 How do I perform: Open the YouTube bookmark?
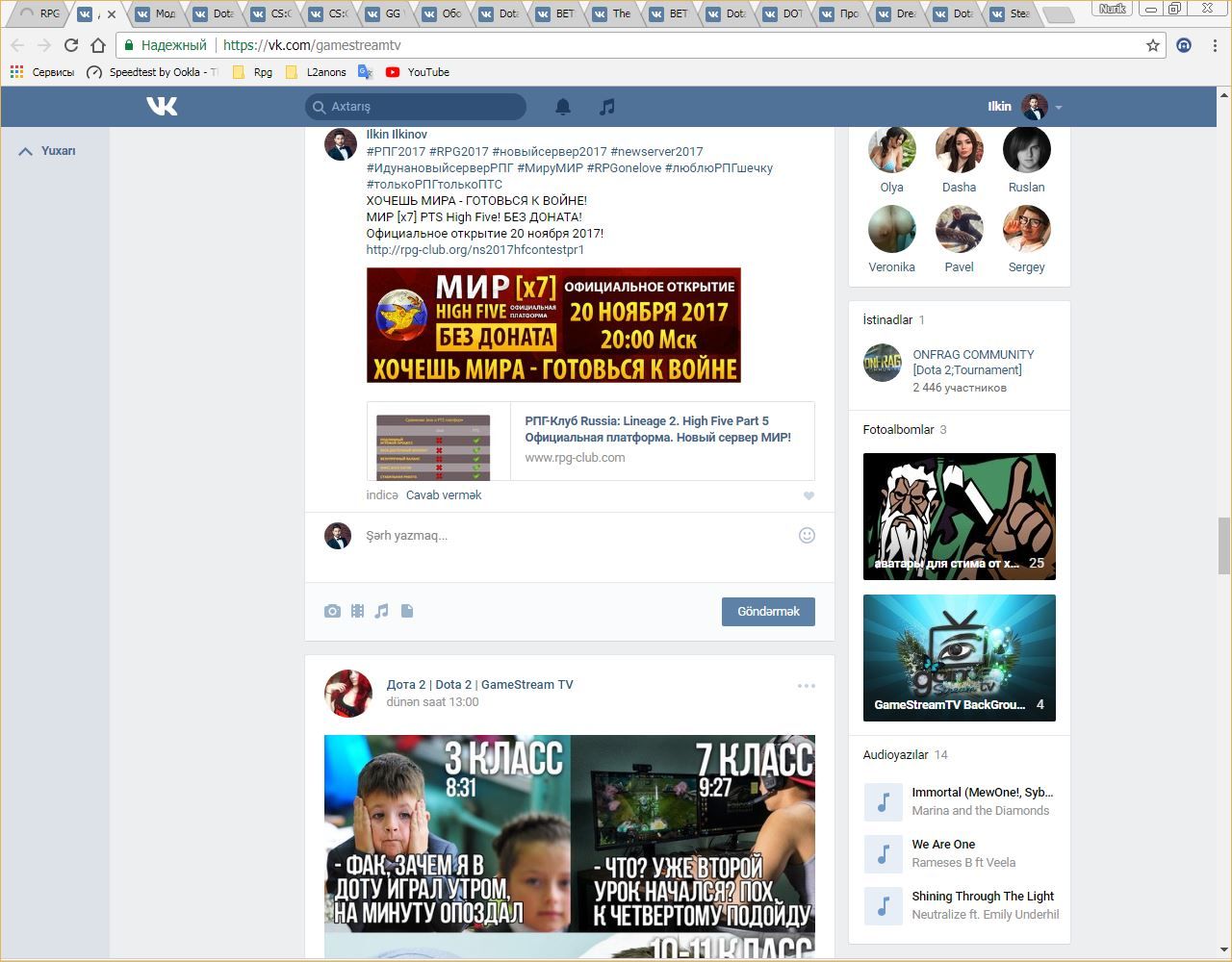click(418, 72)
